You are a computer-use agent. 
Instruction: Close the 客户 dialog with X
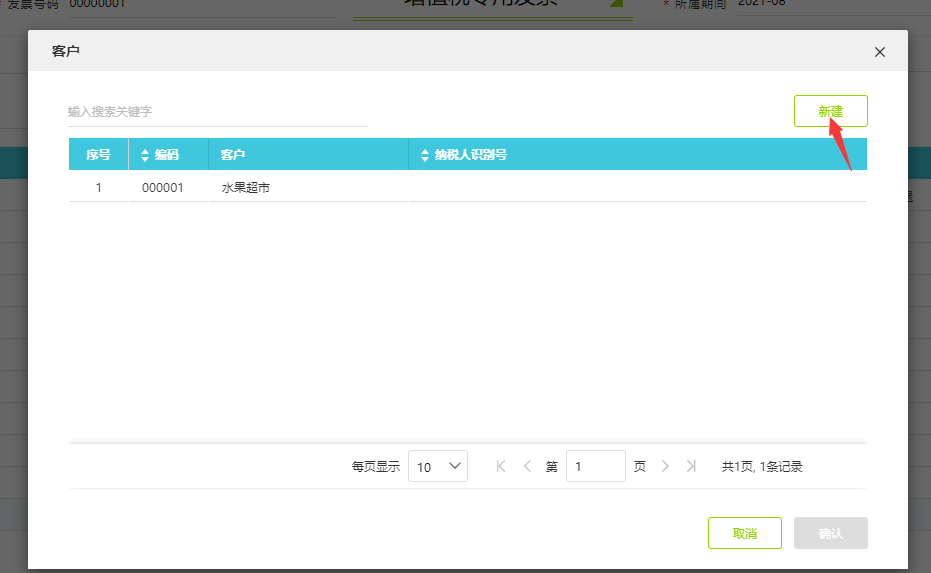click(880, 52)
